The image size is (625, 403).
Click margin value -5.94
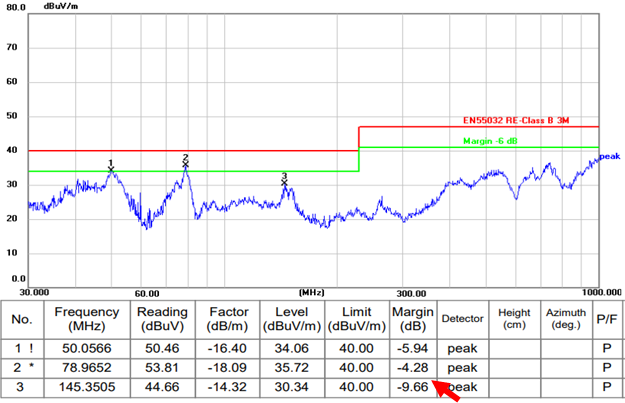pyautogui.click(x=413, y=348)
